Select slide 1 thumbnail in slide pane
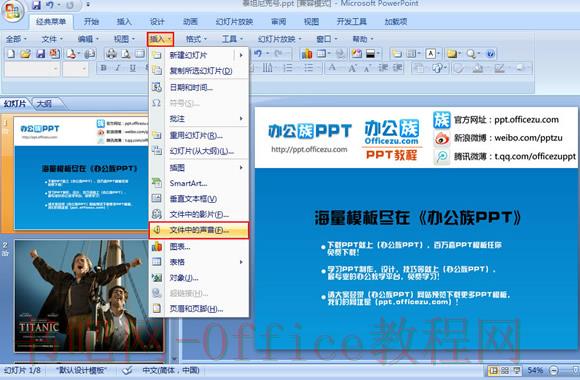580x380 pixels. pos(81,173)
